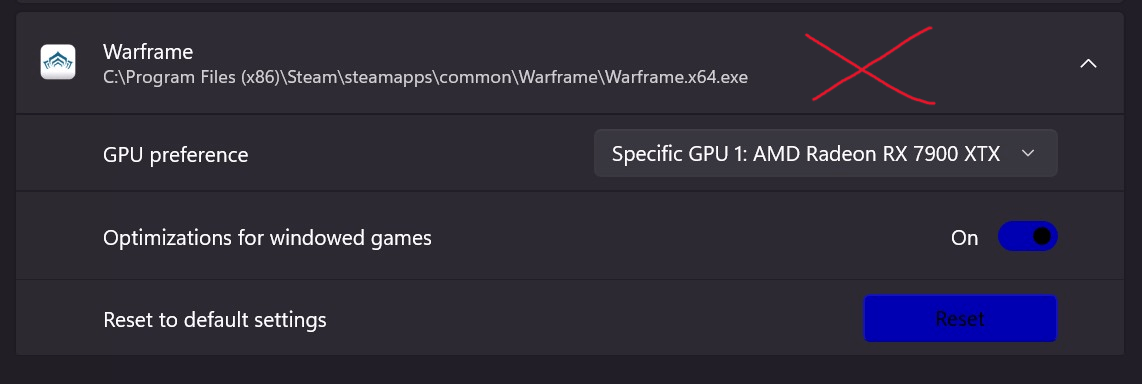
Task: Click the "Reset" word inside blue button
Action: point(960,318)
